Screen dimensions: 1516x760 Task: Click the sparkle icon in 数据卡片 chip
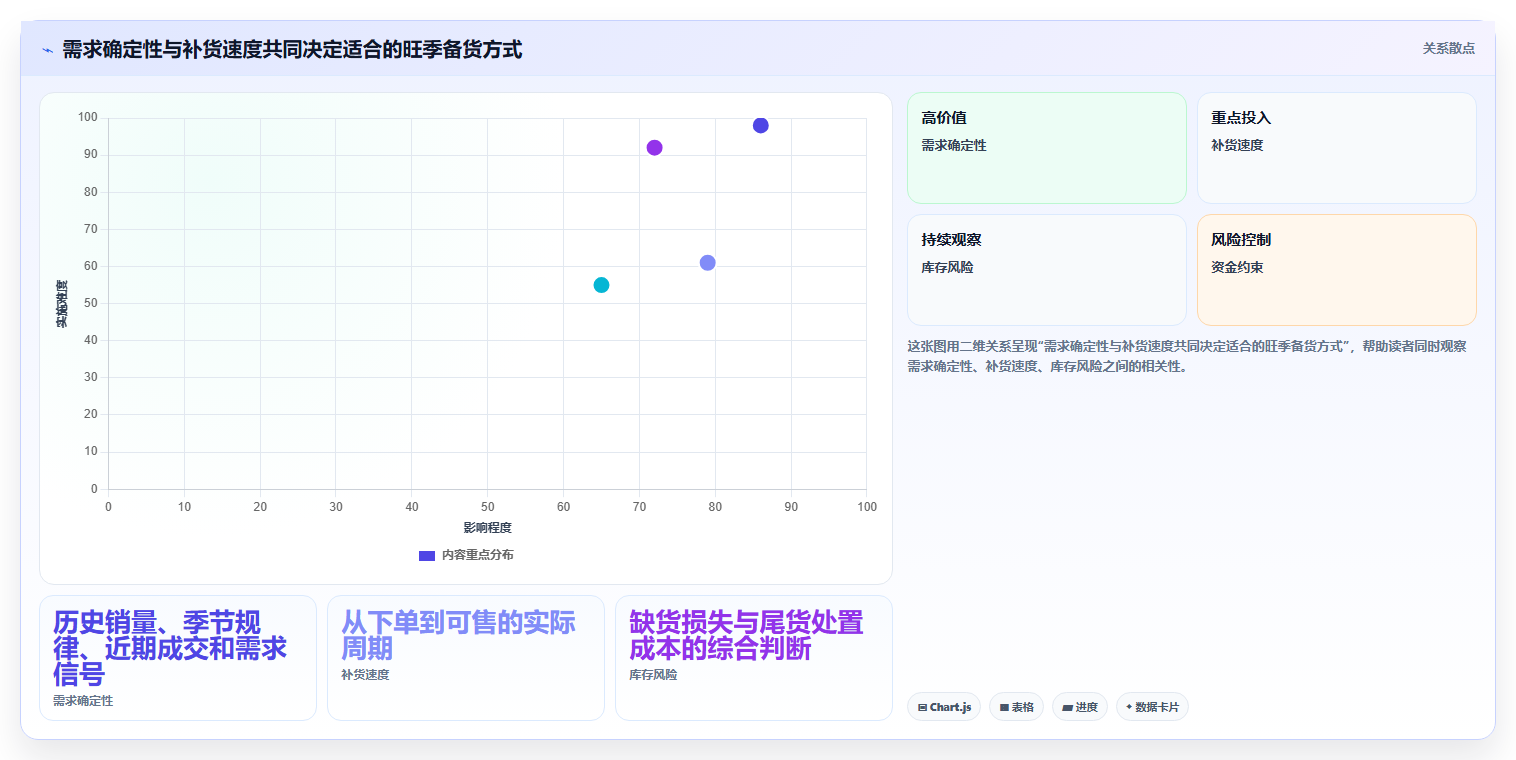coord(1129,706)
